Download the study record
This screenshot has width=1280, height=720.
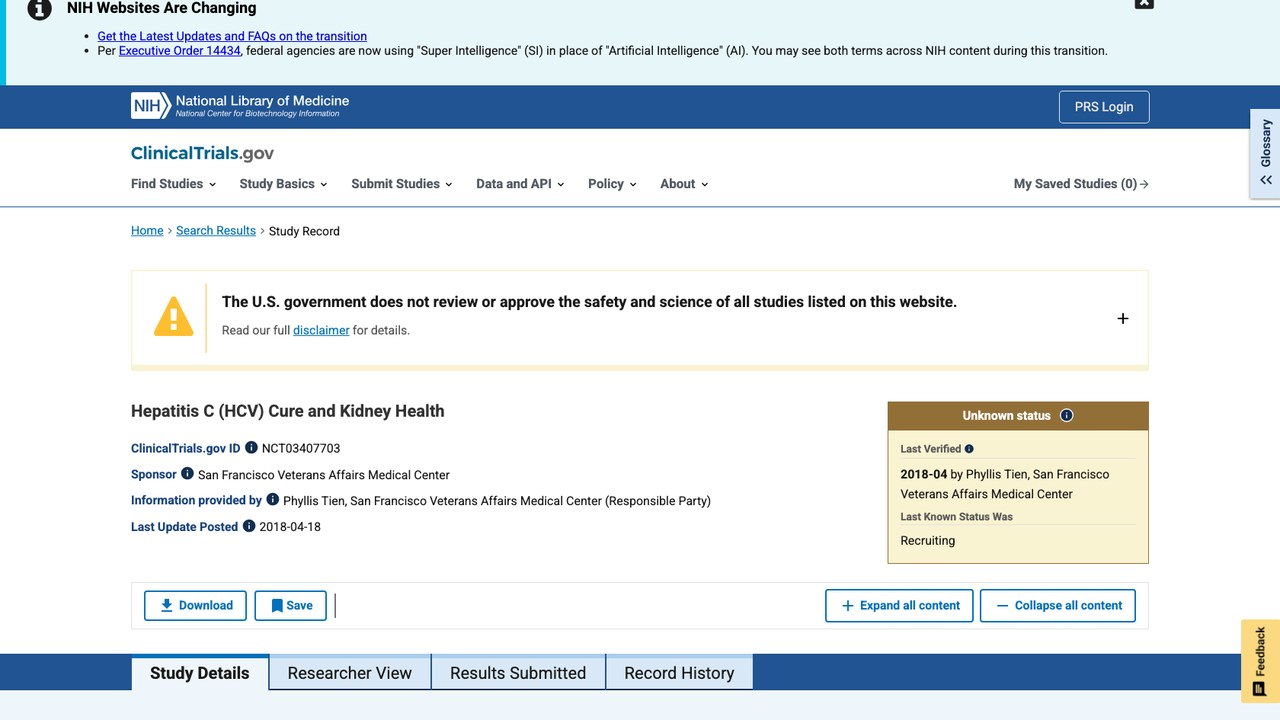pos(196,605)
